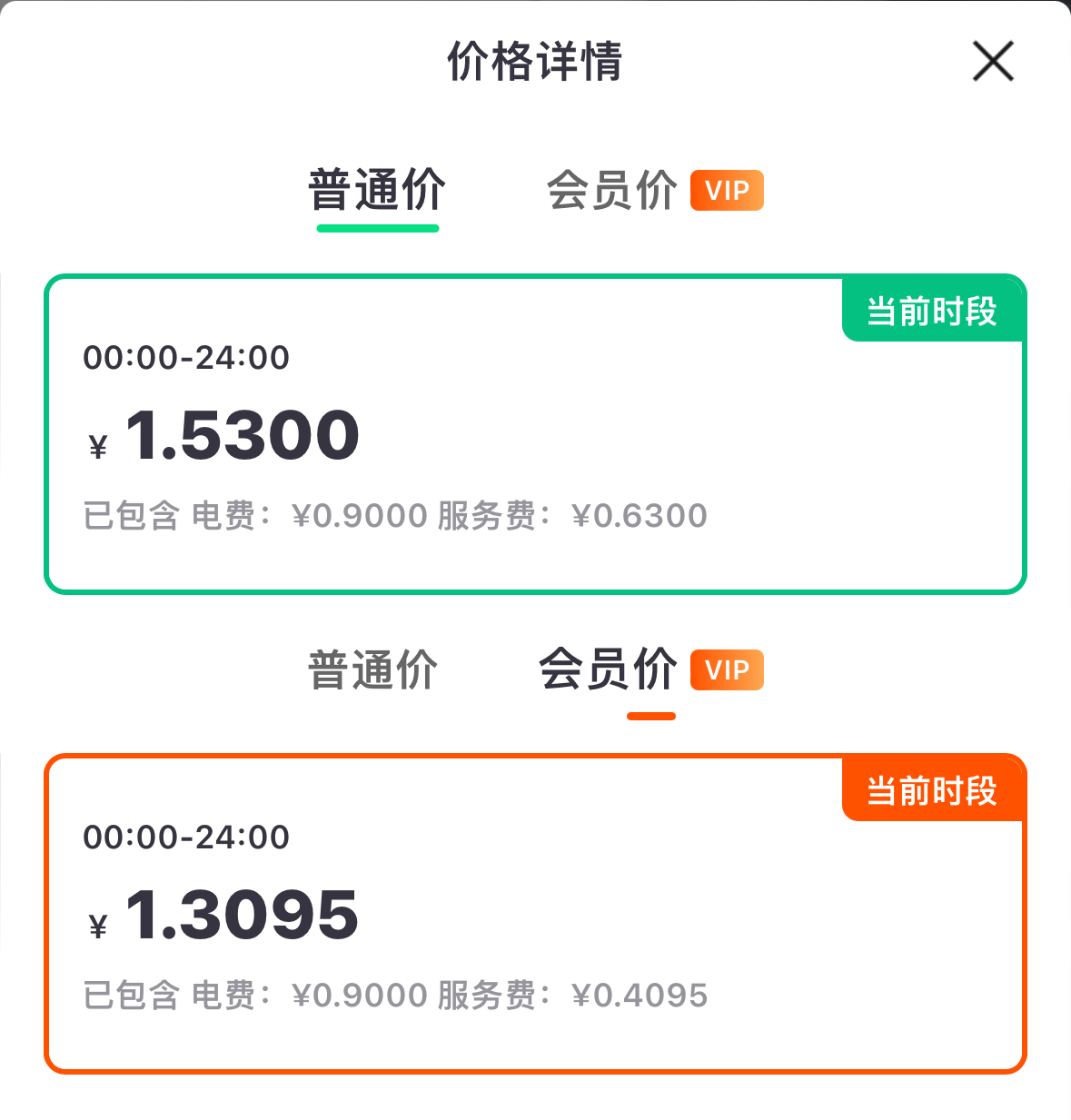The height and width of the screenshot is (1120, 1071).
Task: Tap the 00:00-24:00 time range in the orange card
Action: (x=186, y=838)
